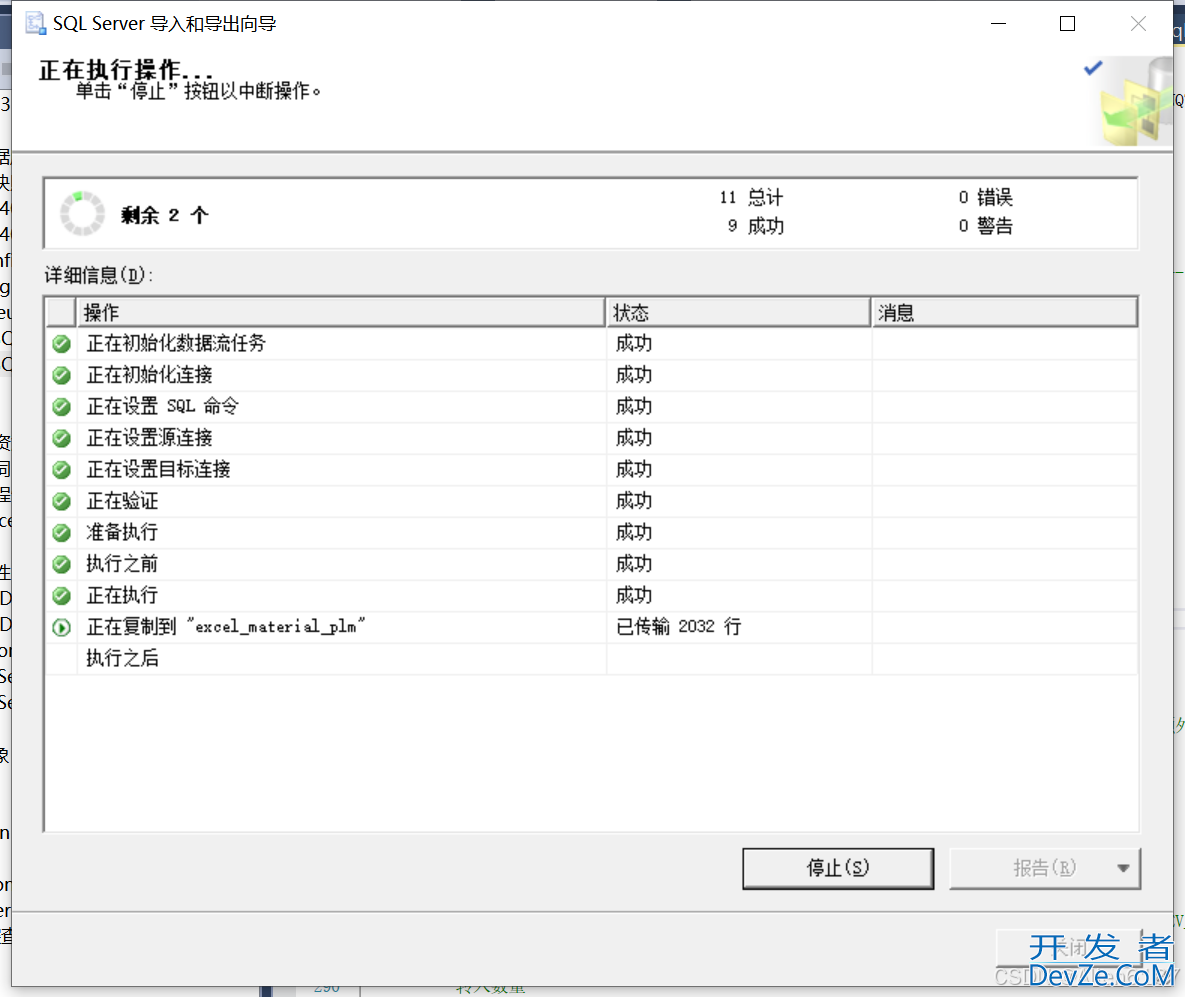Click the success icon beside 正在设置 SQL 命令
Screen dimensions: 1185x997
(61, 407)
